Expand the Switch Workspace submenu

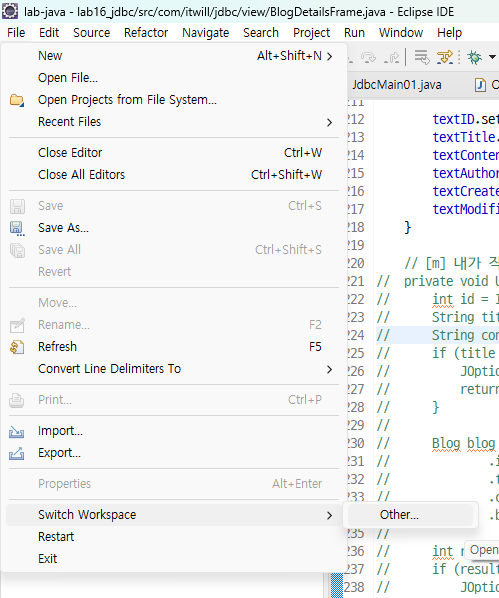coord(174,515)
